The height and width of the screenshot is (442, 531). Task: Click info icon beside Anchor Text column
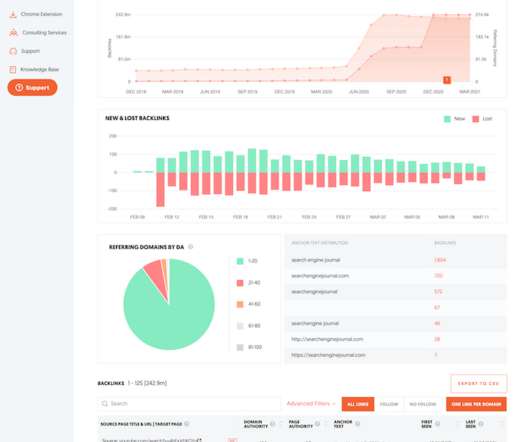(358, 424)
